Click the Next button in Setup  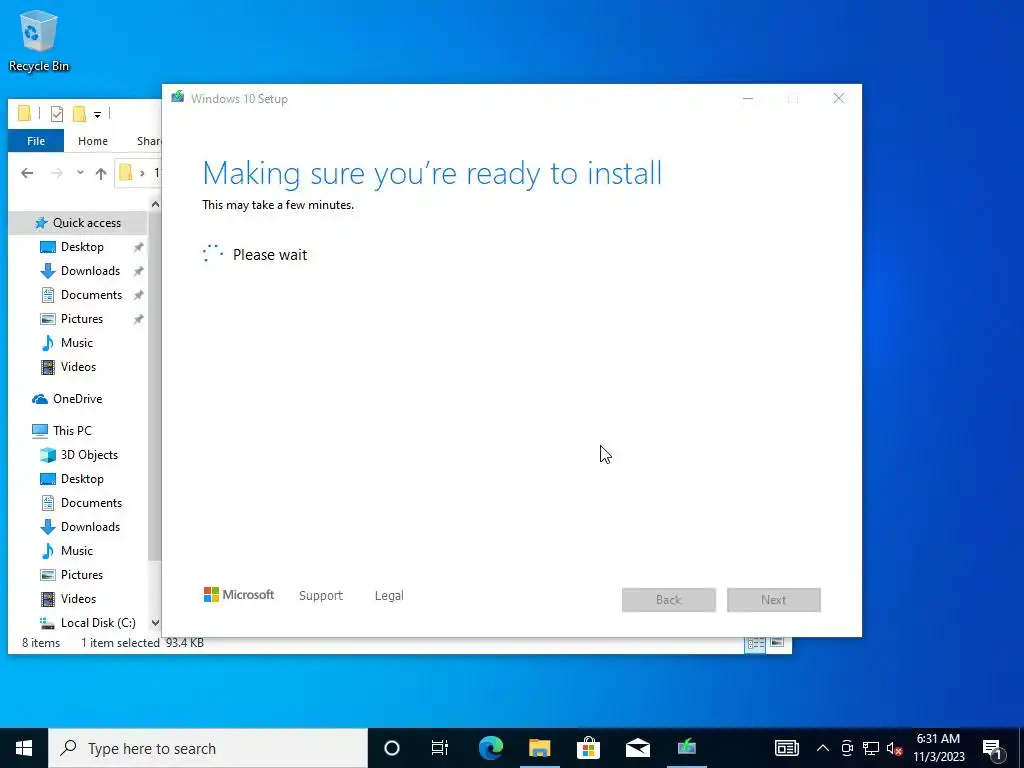(774, 600)
